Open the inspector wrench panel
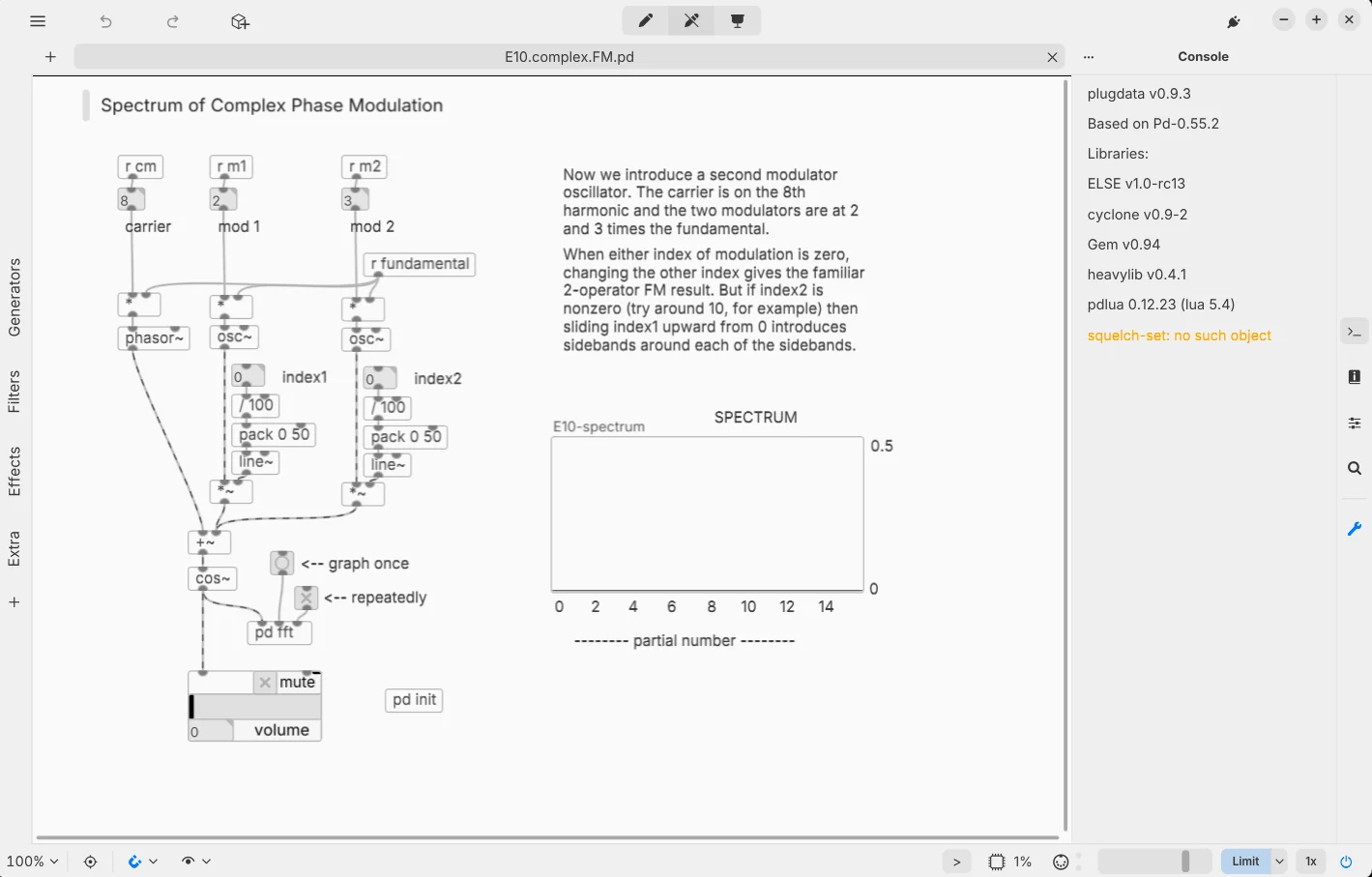 pos(1355,529)
